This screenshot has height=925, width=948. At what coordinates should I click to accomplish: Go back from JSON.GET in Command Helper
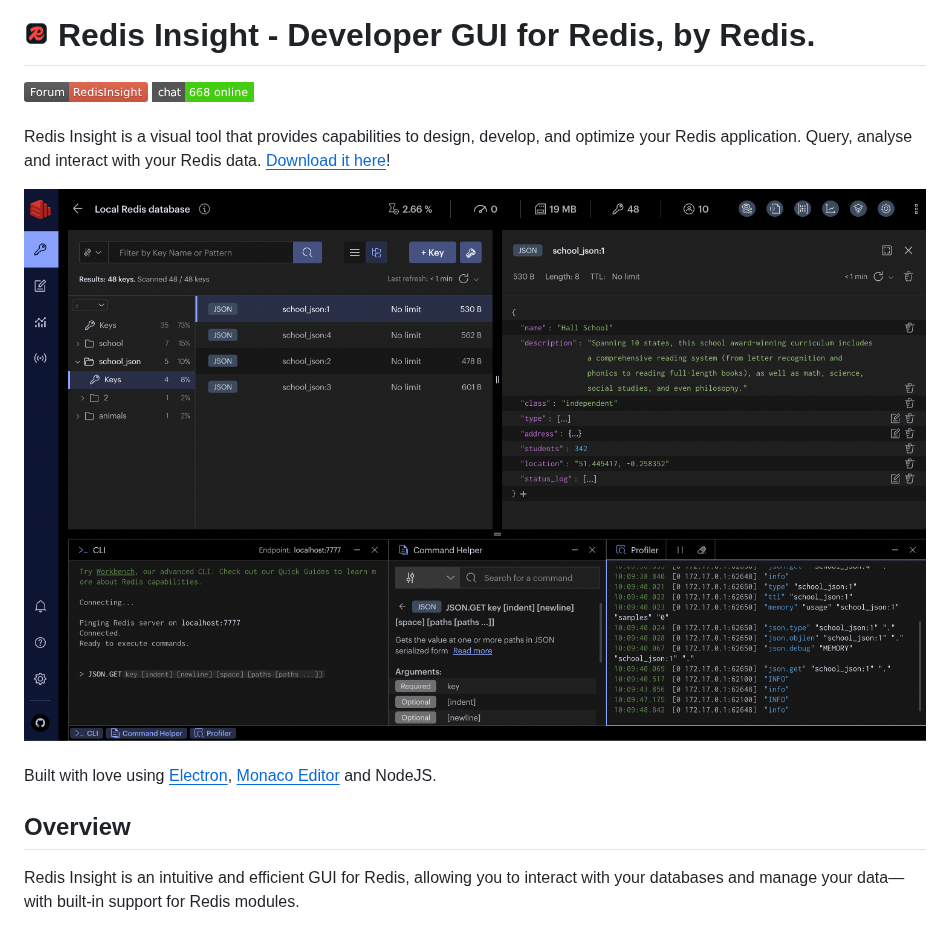pos(402,606)
